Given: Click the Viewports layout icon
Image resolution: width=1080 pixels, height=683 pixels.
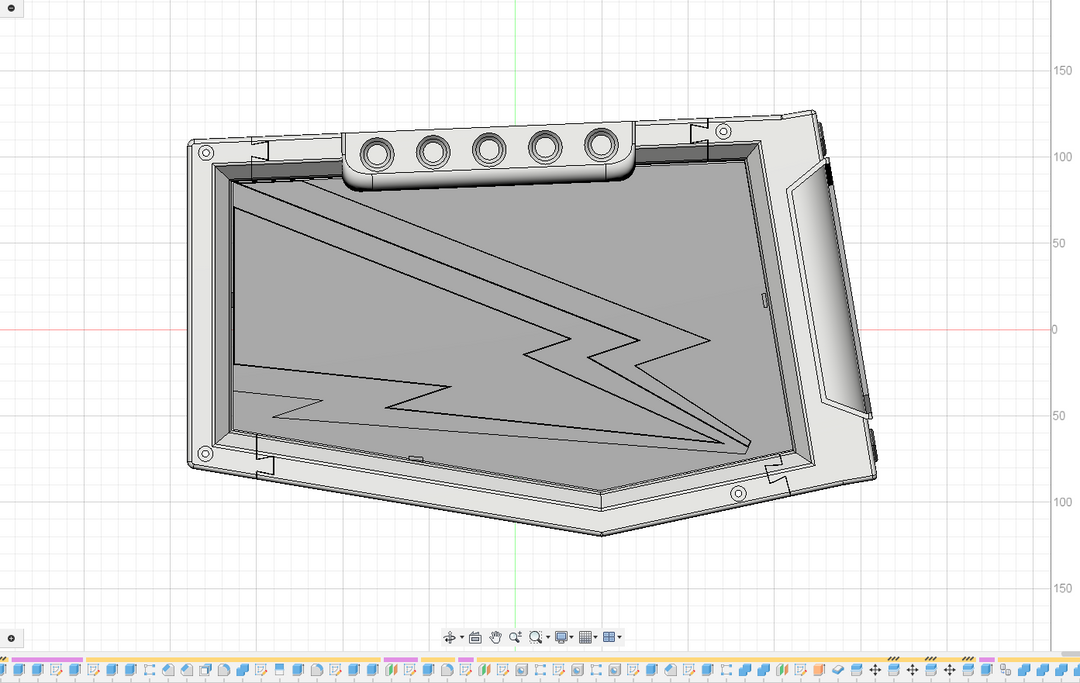Looking at the screenshot, I should (x=608, y=637).
